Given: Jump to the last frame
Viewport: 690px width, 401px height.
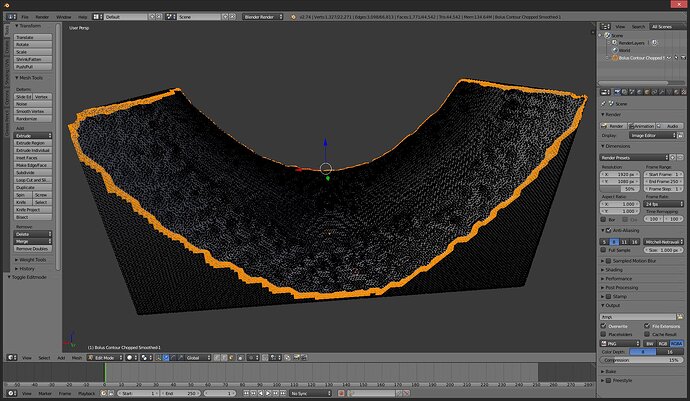Looking at the screenshot, I should (x=283, y=393).
